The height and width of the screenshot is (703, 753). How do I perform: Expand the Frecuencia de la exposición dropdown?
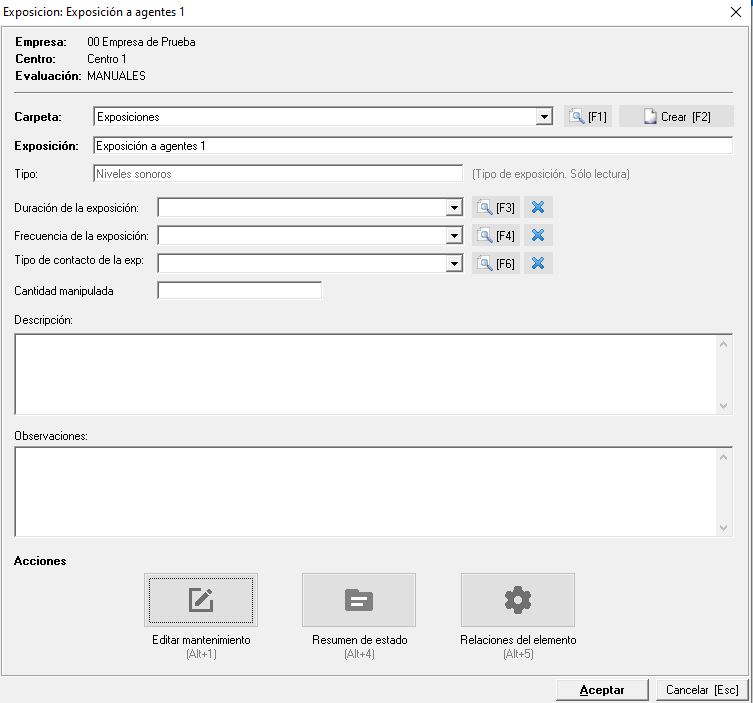click(x=454, y=236)
